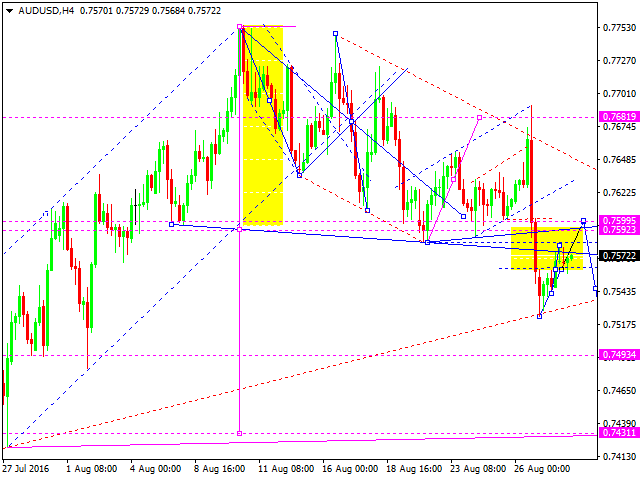Click the 8 Aug 16:00 time label

(220, 469)
